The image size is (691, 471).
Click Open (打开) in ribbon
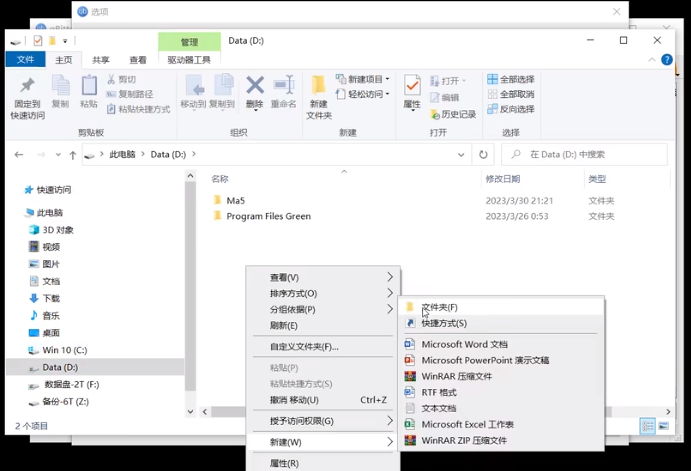click(449, 81)
